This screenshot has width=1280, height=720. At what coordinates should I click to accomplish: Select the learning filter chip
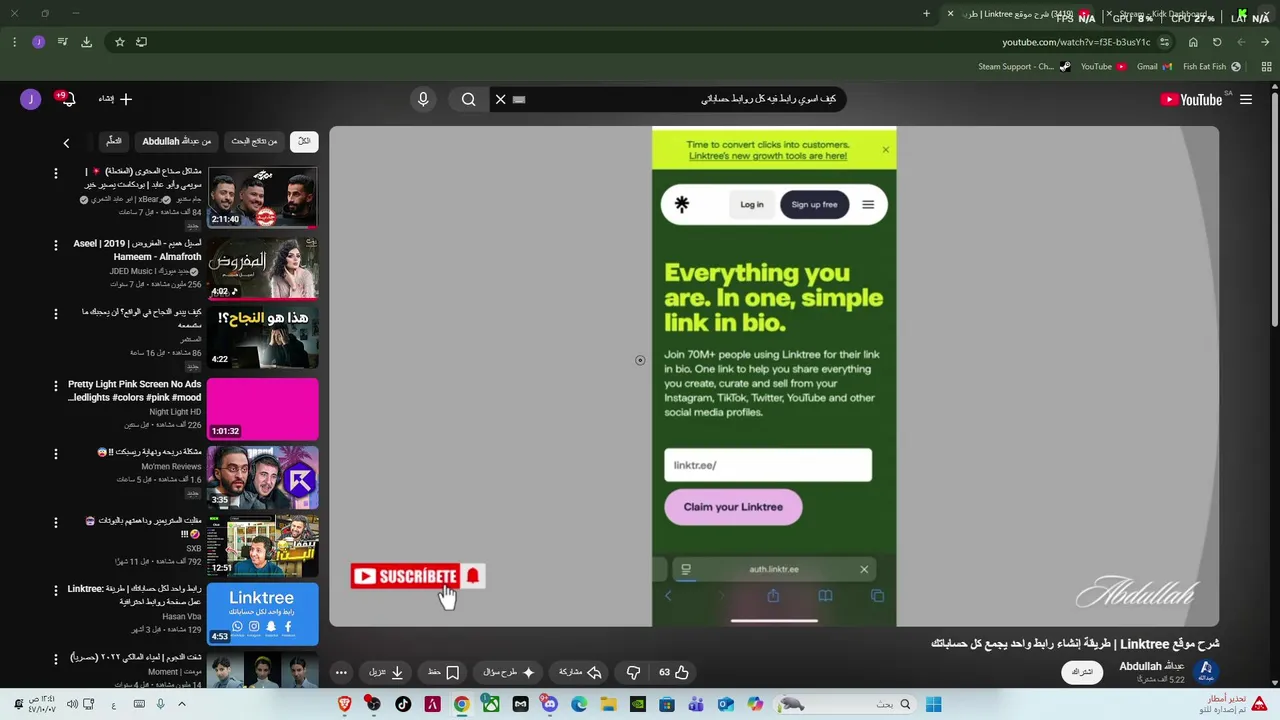[x=114, y=141]
